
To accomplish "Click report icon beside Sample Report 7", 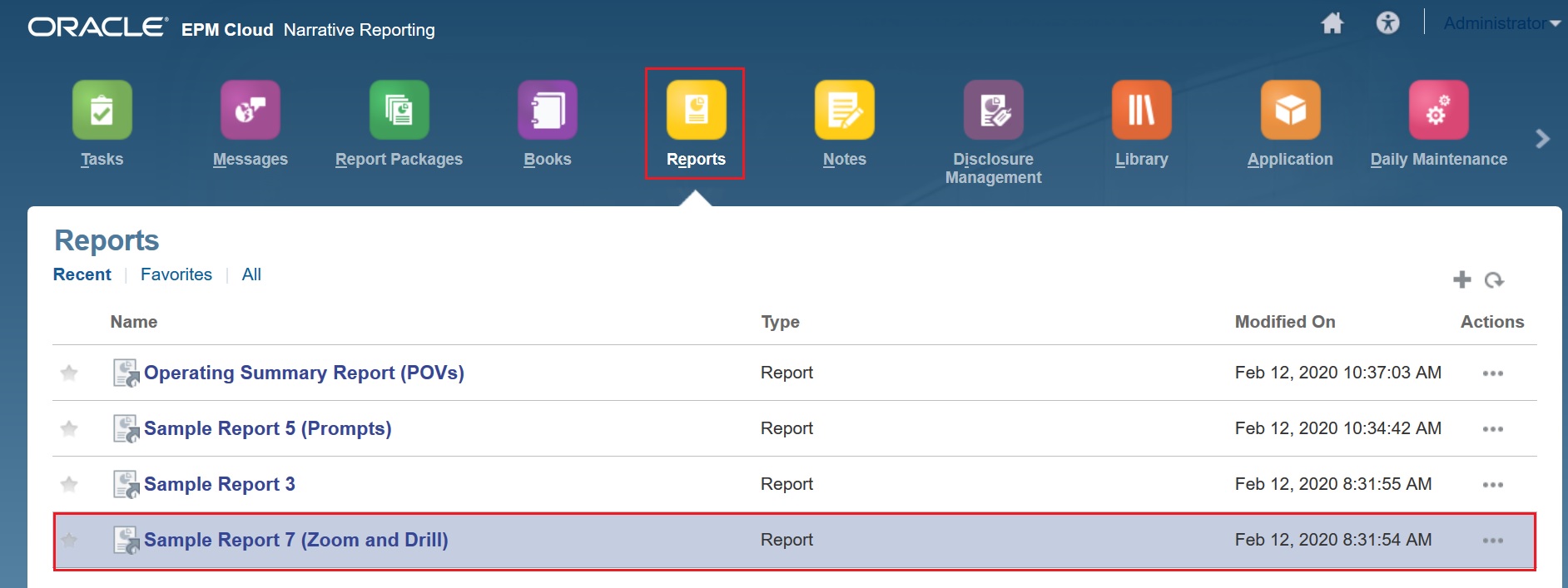I will tap(127, 540).
